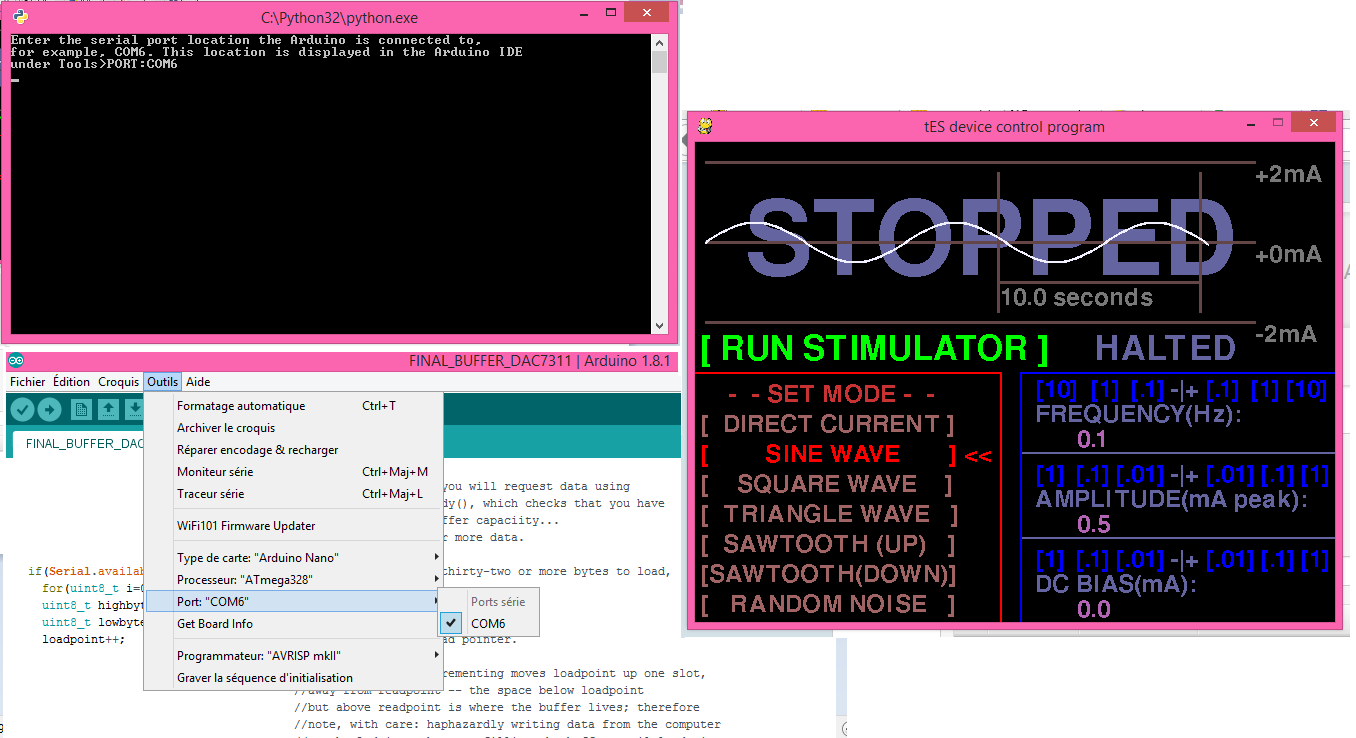
Task: Open the Édition menu
Action: (71, 382)
